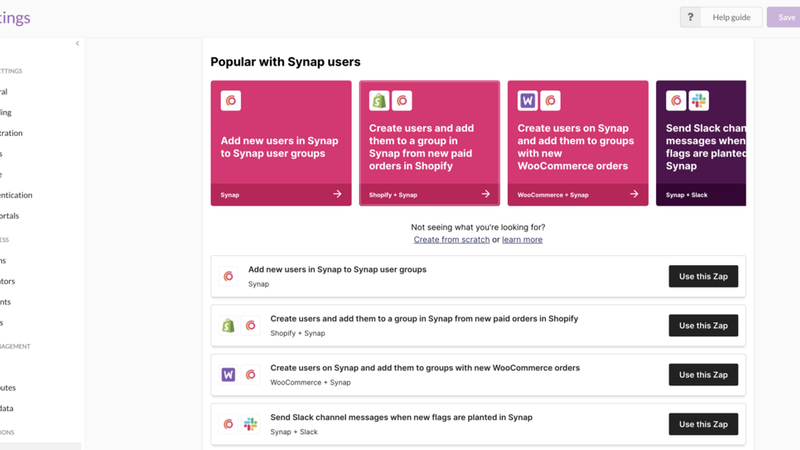Click the arrow on the Synap card footer
The image size is (800, 450).
click(x=337, y=194)
